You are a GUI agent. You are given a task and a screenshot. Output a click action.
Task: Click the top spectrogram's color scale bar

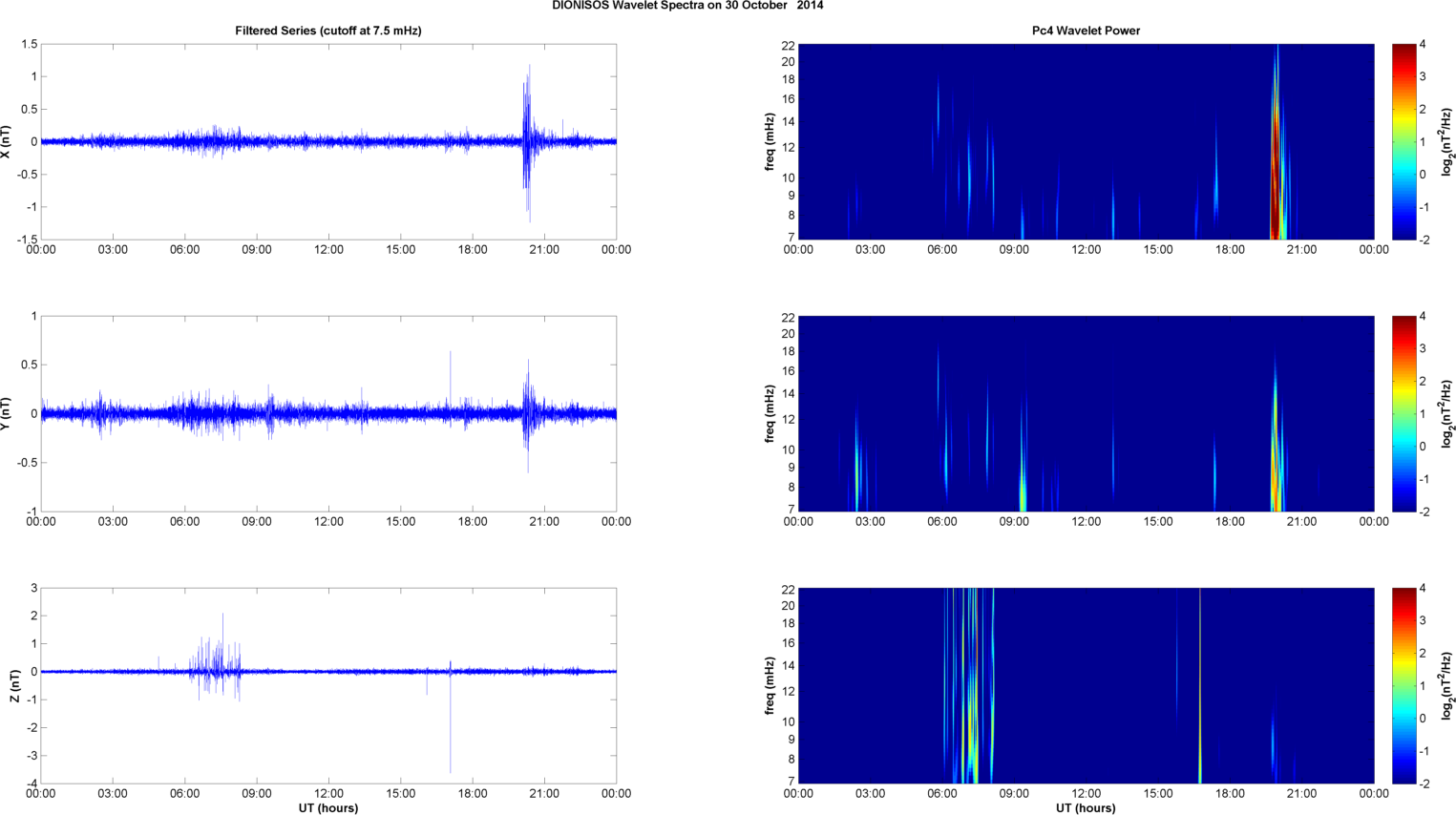click(x=1403, y=141)
